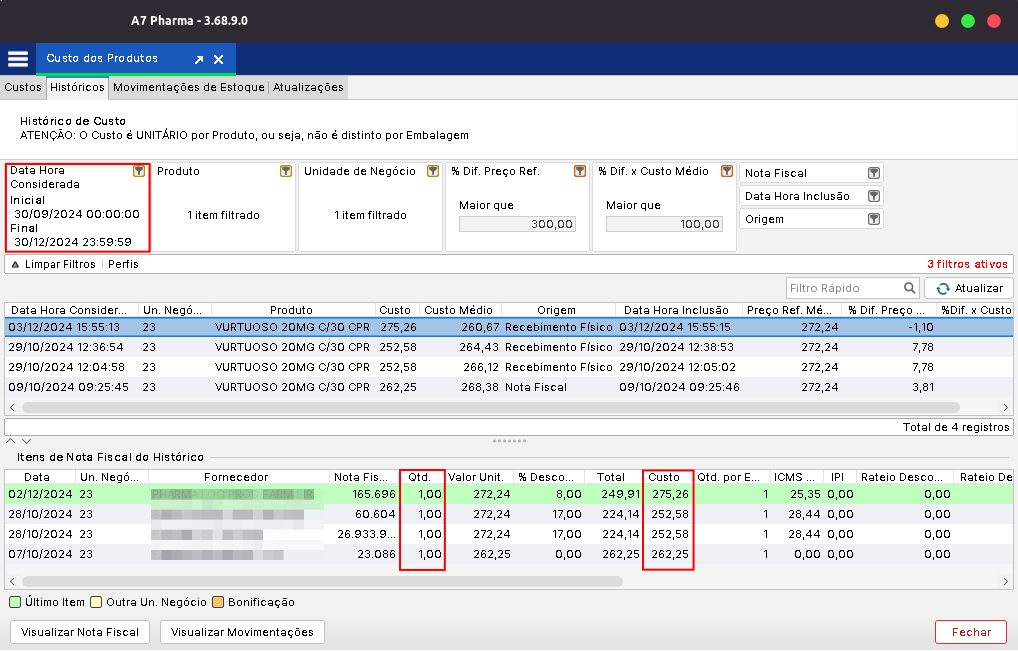1018x651 pixels.
Task: Open the Unidade de Negócio filter funnel
Action: (432, 171)
